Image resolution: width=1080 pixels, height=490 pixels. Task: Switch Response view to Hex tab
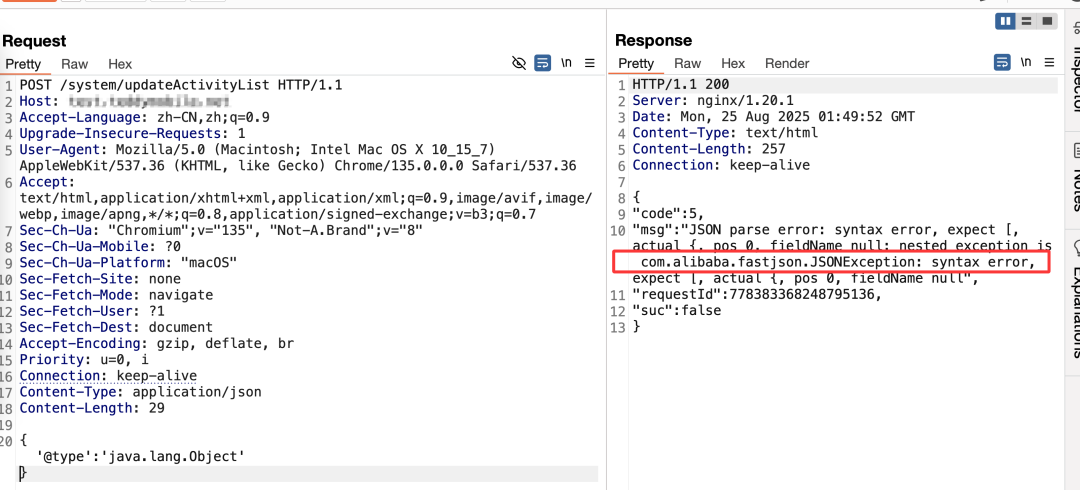coord(733,63)
